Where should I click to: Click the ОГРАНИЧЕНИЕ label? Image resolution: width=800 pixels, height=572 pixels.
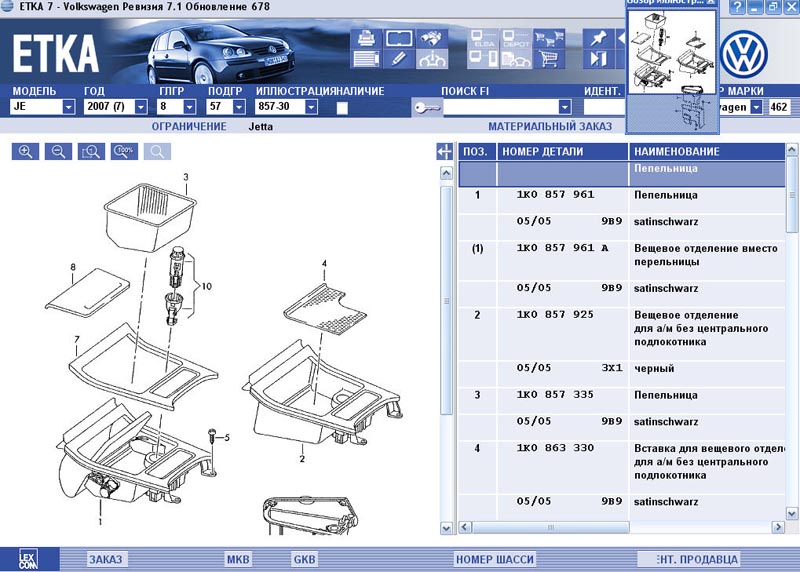point(189,127)
